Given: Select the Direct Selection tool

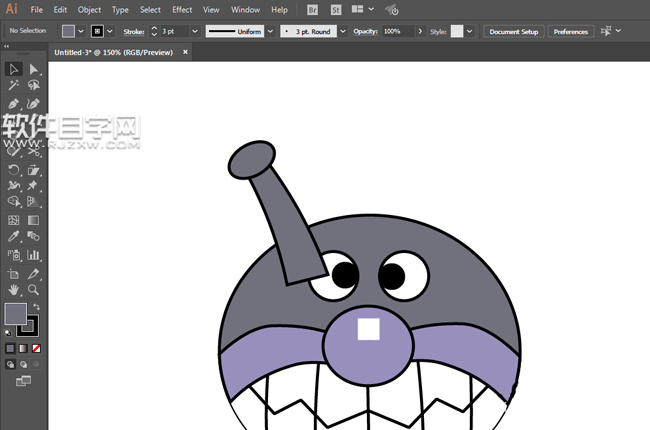Looking at the screenshot, I should coord(34,69).
